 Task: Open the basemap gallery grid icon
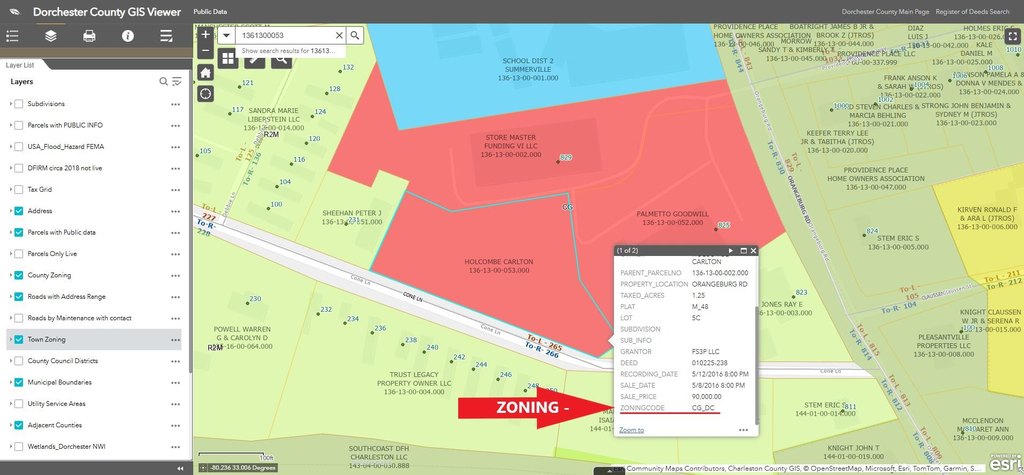coord(228,59)
